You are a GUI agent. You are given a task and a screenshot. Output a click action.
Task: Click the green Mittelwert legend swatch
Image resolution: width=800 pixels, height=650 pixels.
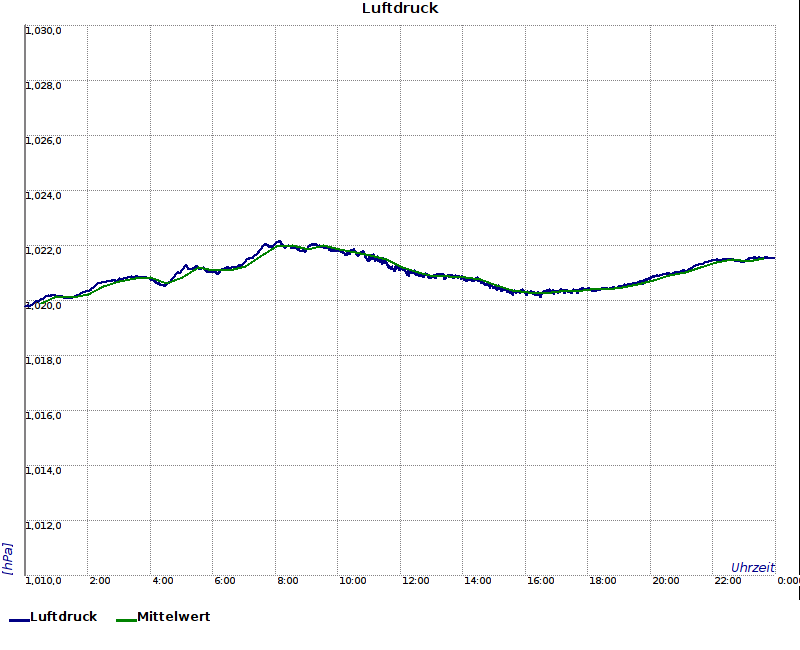127,620
